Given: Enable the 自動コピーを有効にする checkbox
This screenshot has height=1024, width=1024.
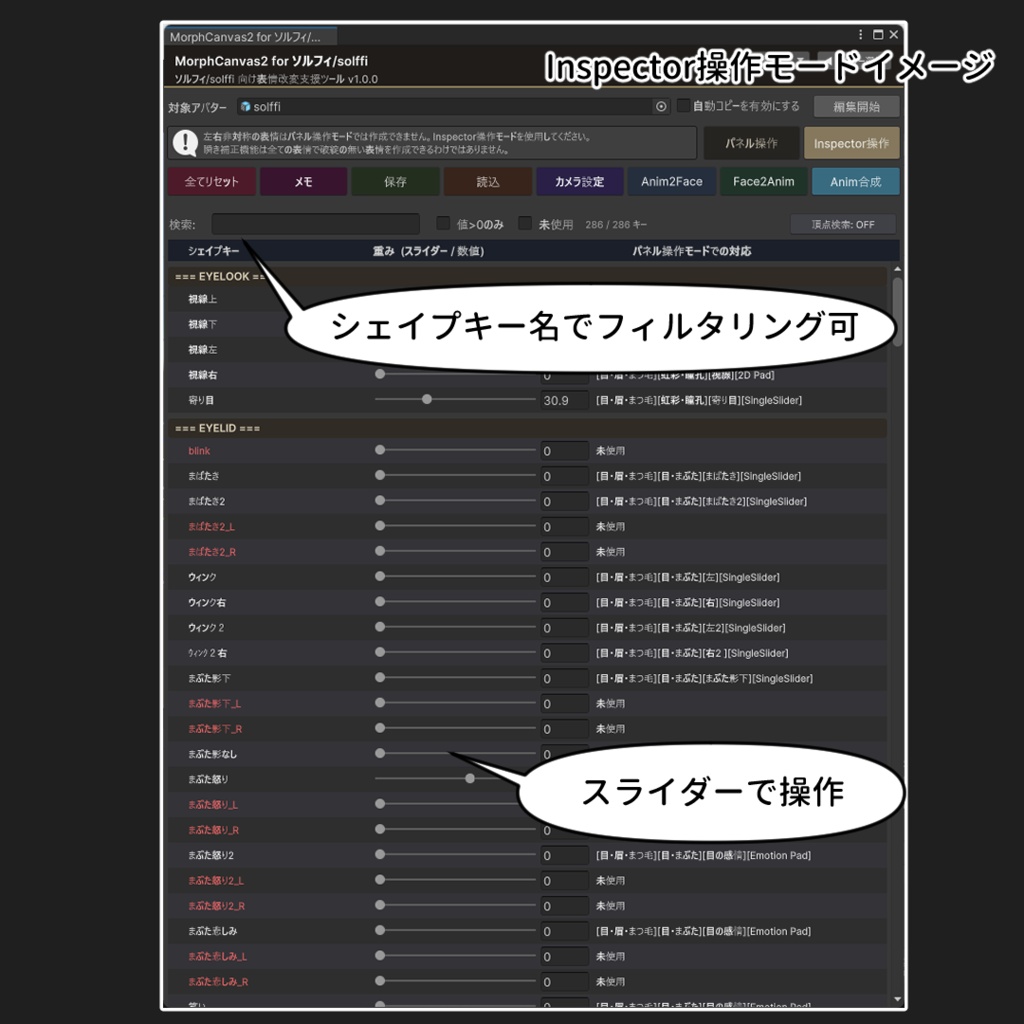Looking at the screenshot, I should pos(683,106).
